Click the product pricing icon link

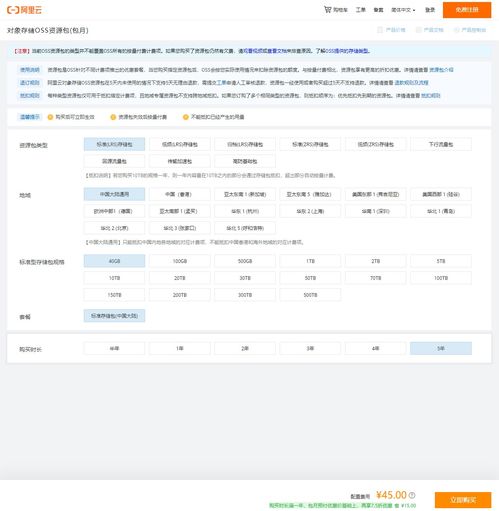391,30
